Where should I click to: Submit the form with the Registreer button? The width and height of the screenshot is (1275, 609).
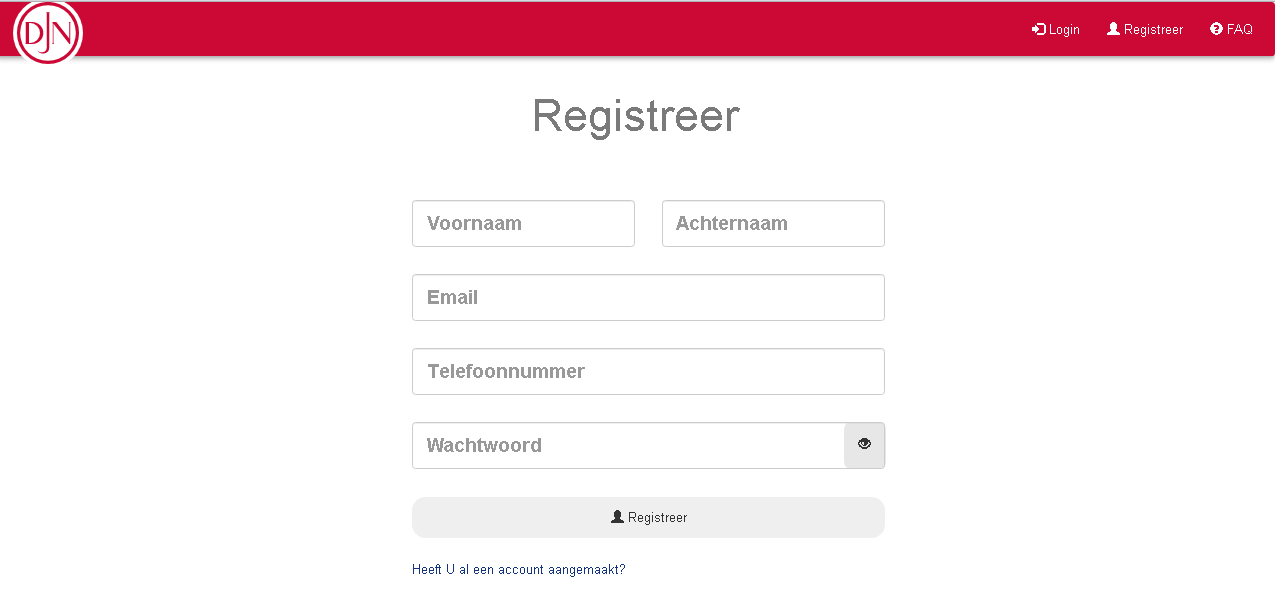tap(648, 517)
